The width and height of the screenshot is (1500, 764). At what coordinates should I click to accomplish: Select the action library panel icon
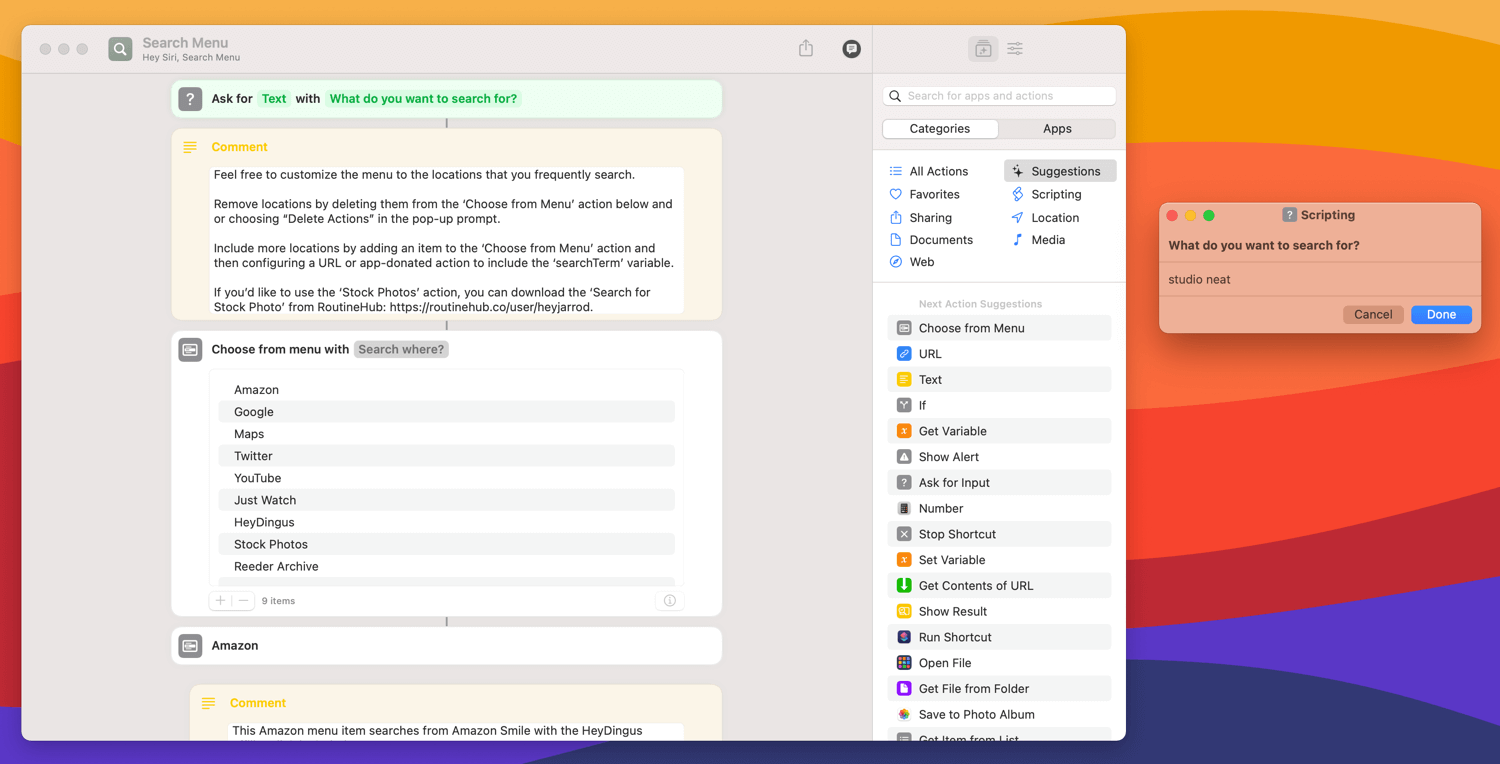click(983, 49)
